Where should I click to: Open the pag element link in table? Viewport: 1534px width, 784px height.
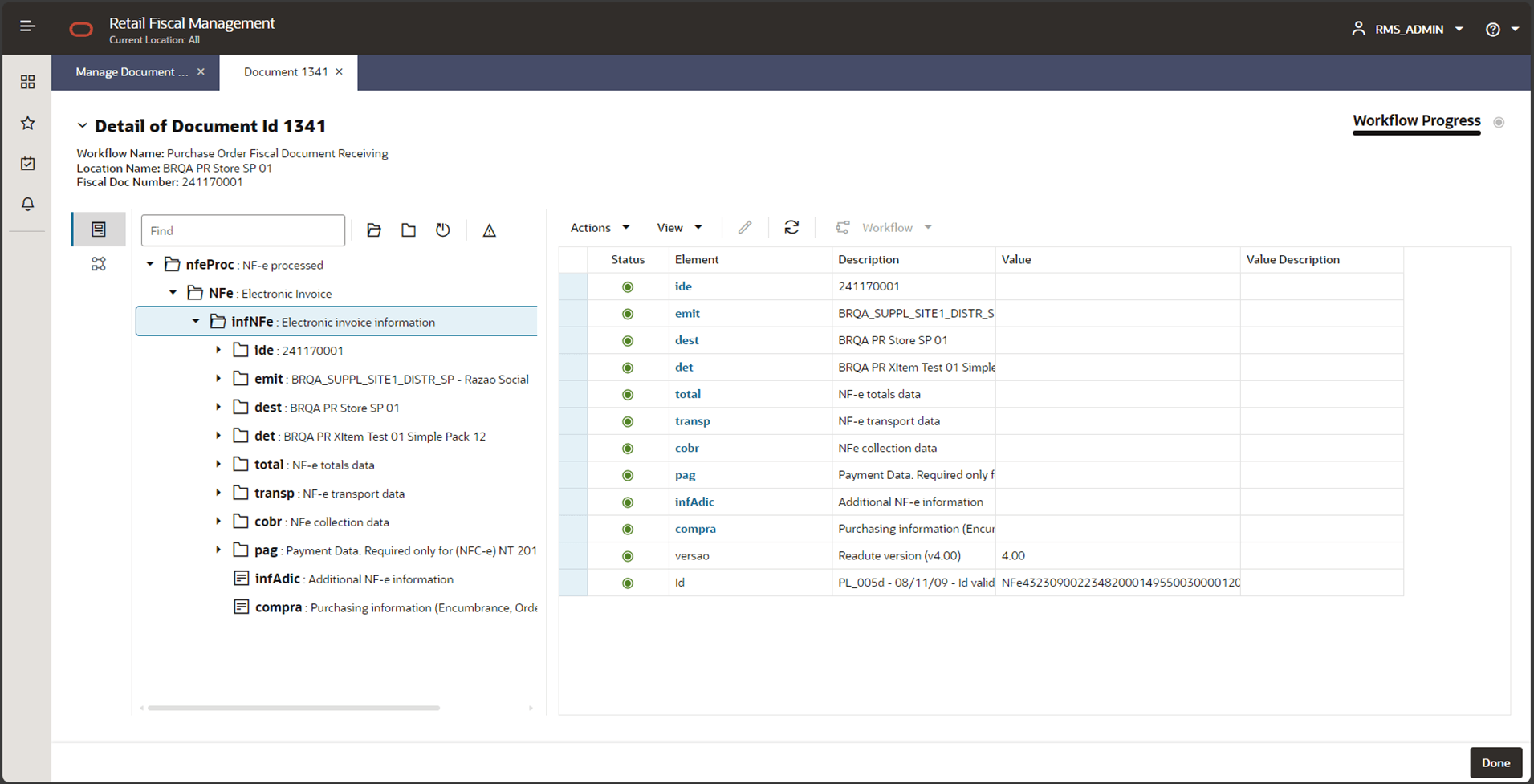pyautogui.click(x=685, y=475)
